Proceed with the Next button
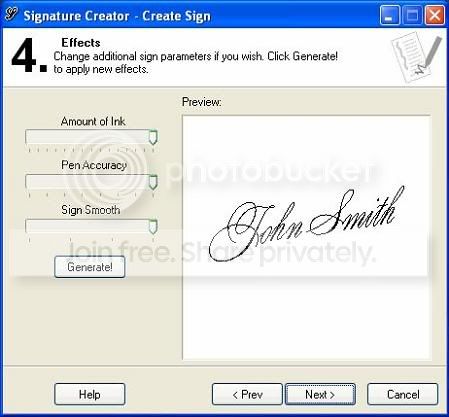449x417 pixels. pos(320,394)
